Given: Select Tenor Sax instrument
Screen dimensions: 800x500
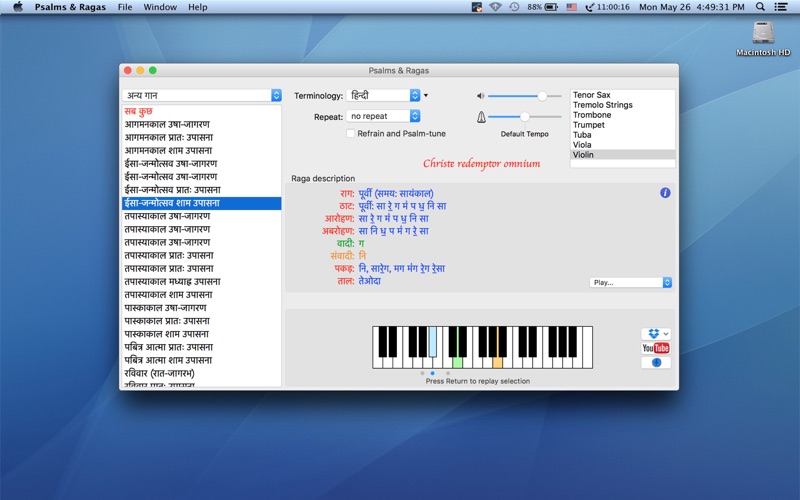Looking at the screenshot, I should (x=593, y=95).
